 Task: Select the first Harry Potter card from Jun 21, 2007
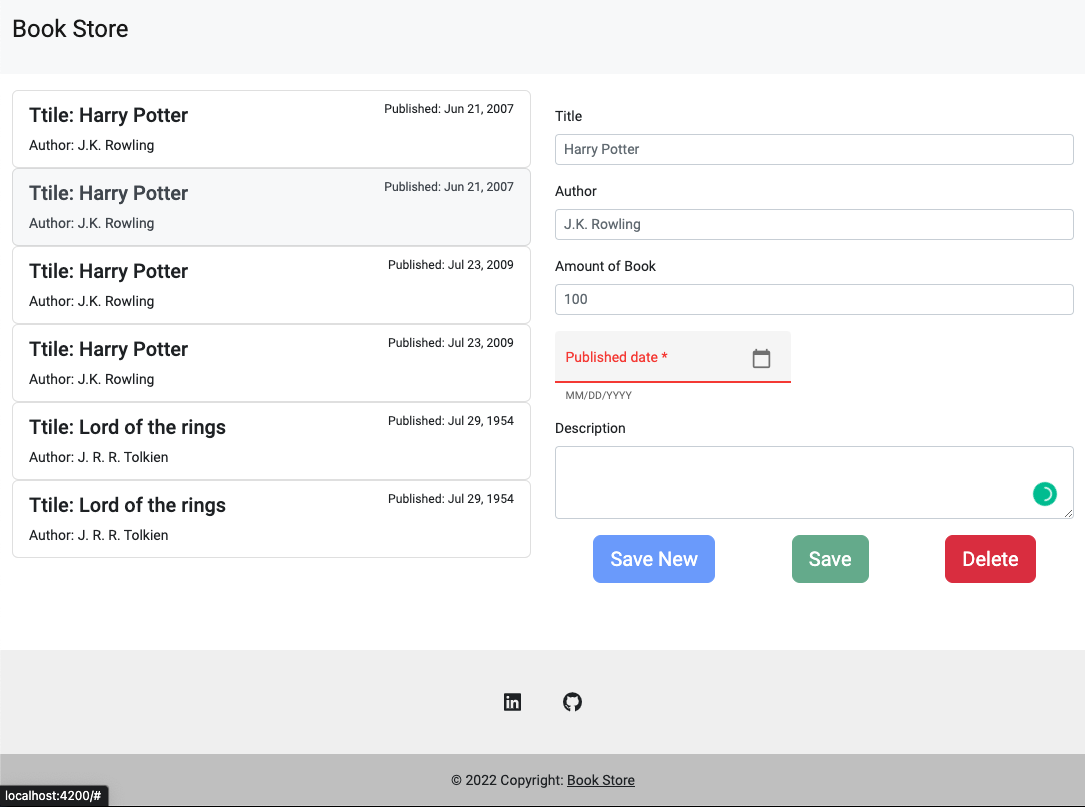pyautogui.click(x=271, y=129)
